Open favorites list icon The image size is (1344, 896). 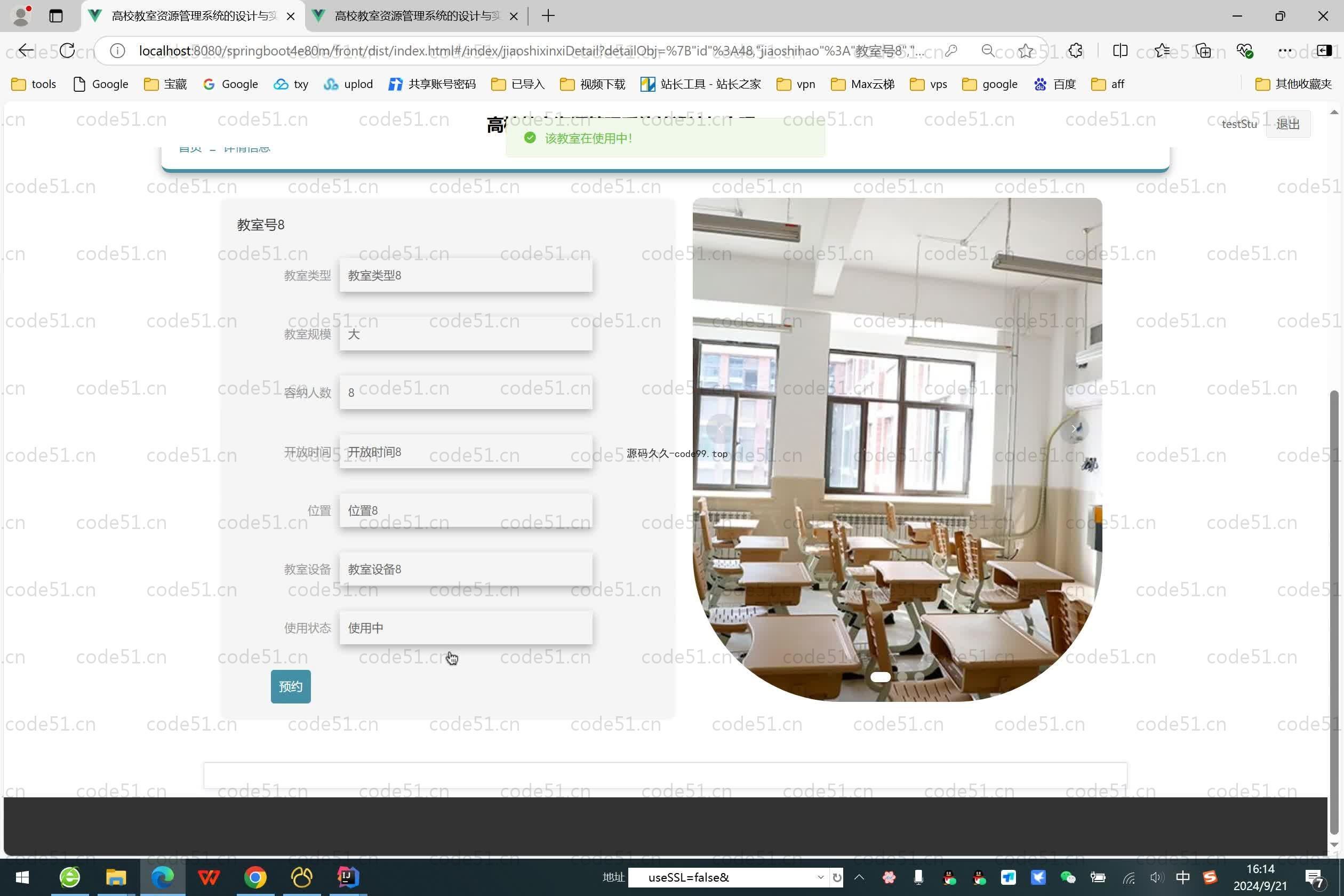[x=1162, y=51]
